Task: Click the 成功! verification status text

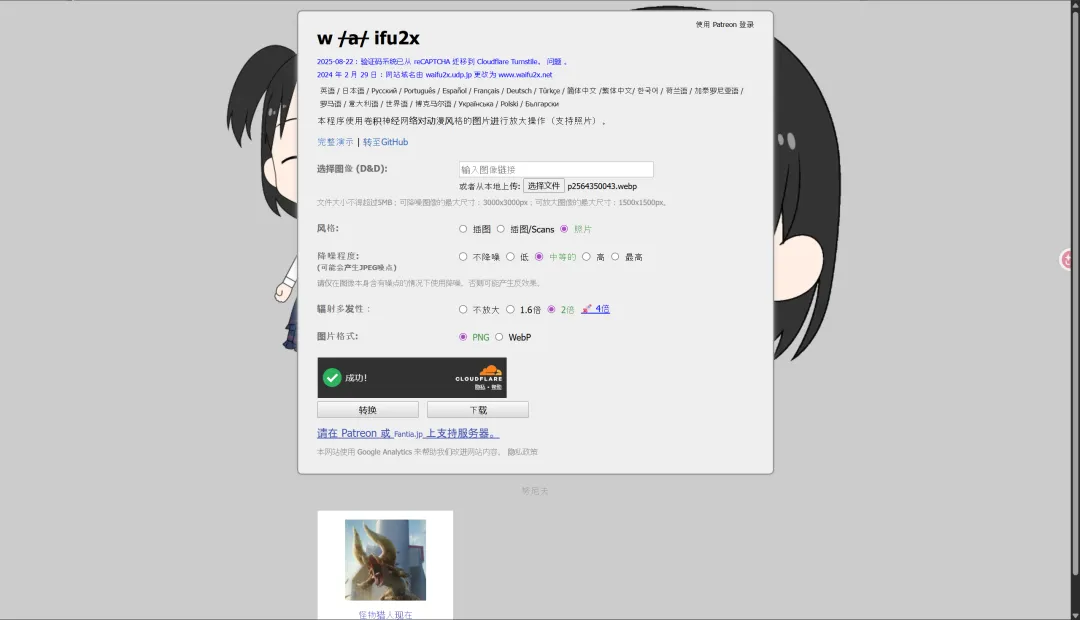Action: (356, 378)
